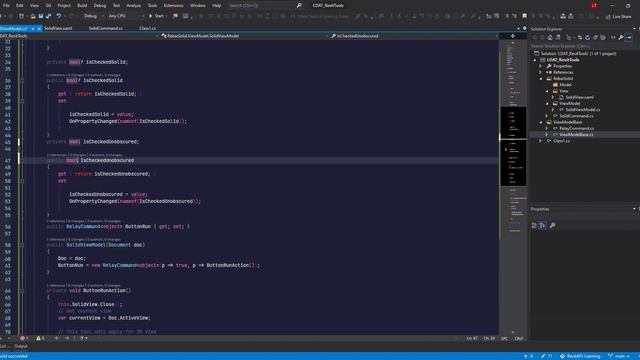The image size is (640, 360).
Task: Click the search magnifier icon
Action: (299, 6)
